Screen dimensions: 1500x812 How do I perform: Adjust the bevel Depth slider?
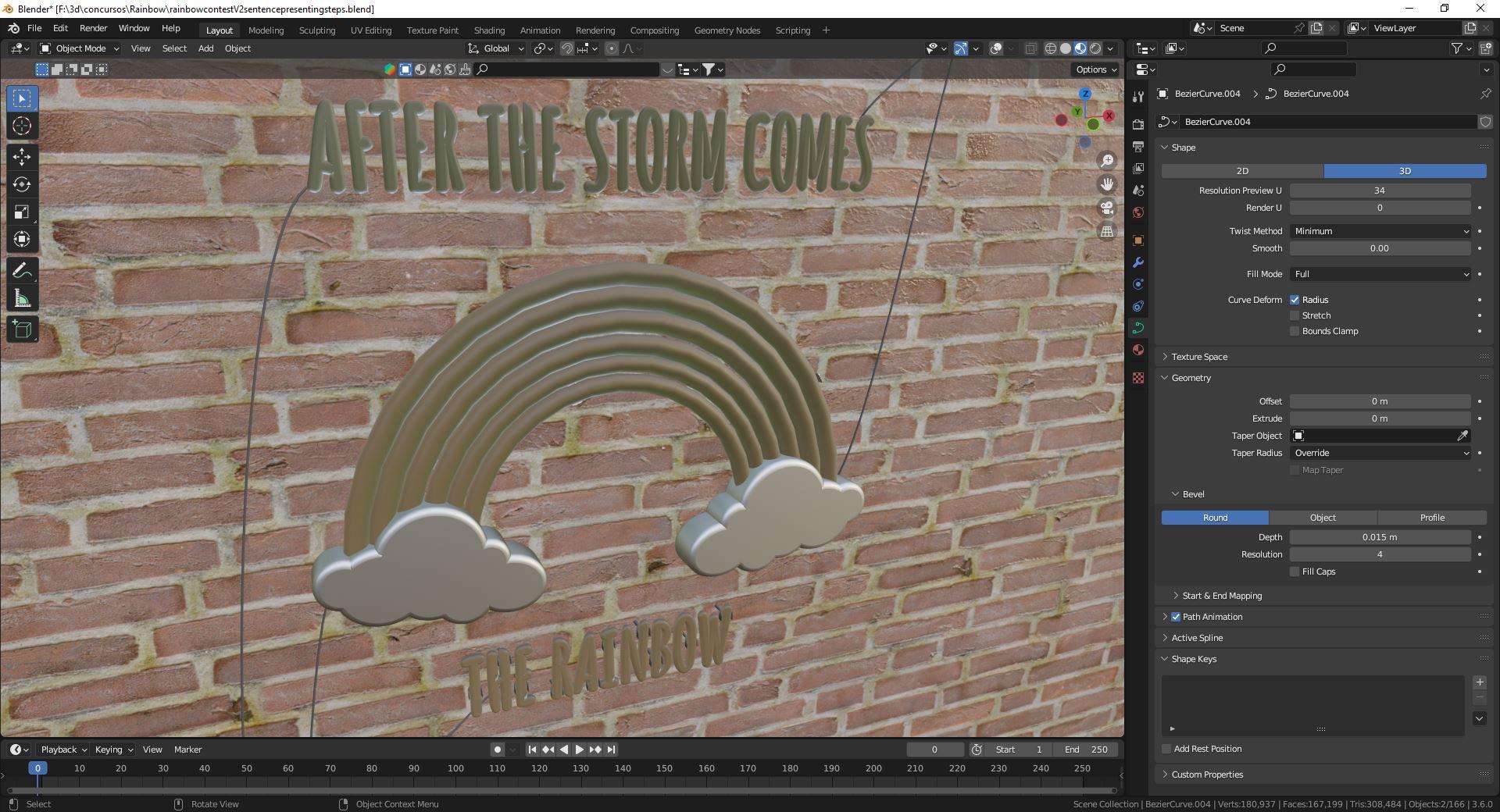[x=1380, y=537]
